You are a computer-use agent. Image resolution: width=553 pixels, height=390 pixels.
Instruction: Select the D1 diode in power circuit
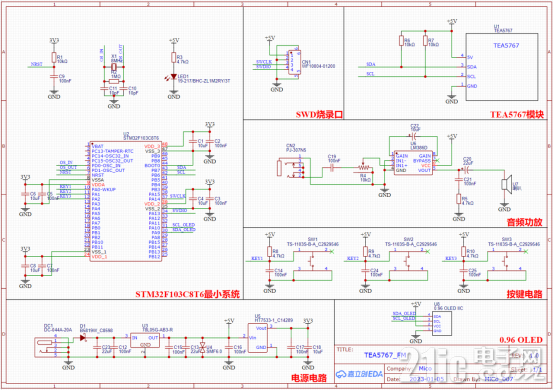click(x=83, y=338)
